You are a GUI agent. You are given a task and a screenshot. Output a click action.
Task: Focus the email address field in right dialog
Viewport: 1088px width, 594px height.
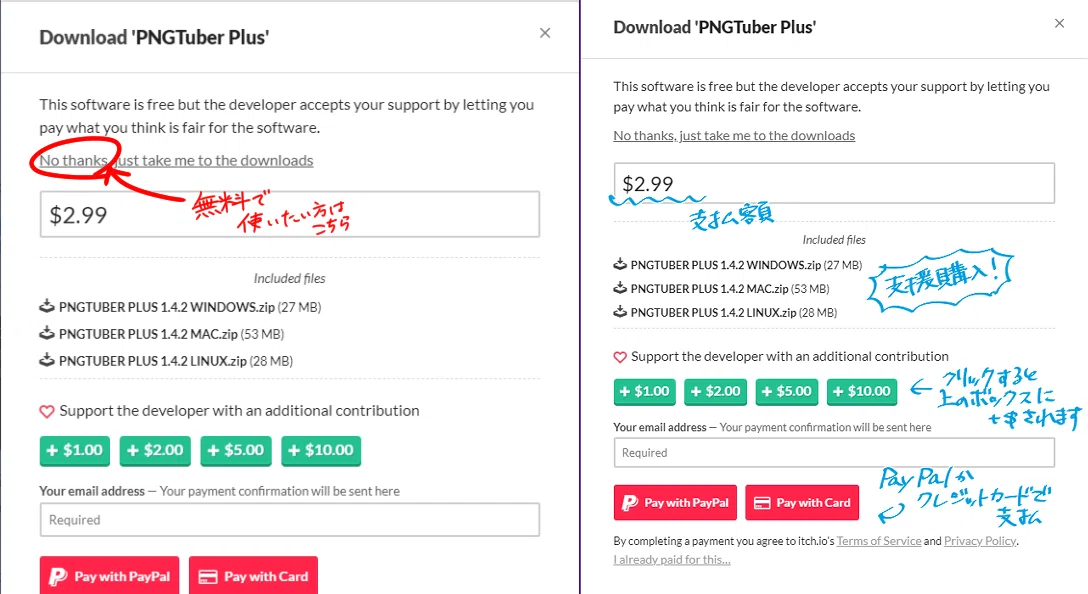834,452
